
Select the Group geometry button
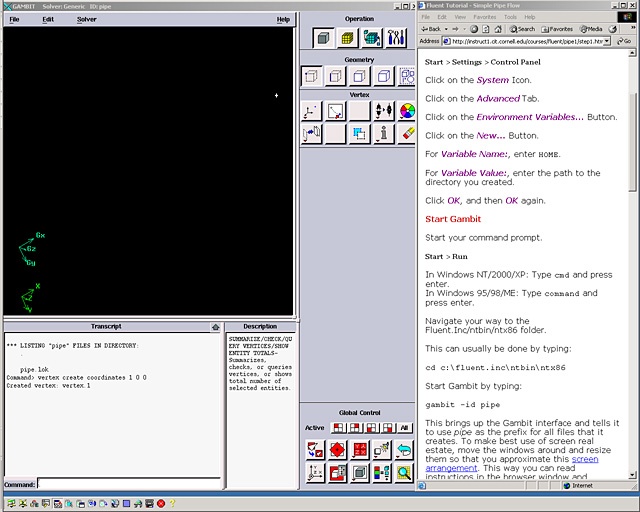tap(407, 76)
